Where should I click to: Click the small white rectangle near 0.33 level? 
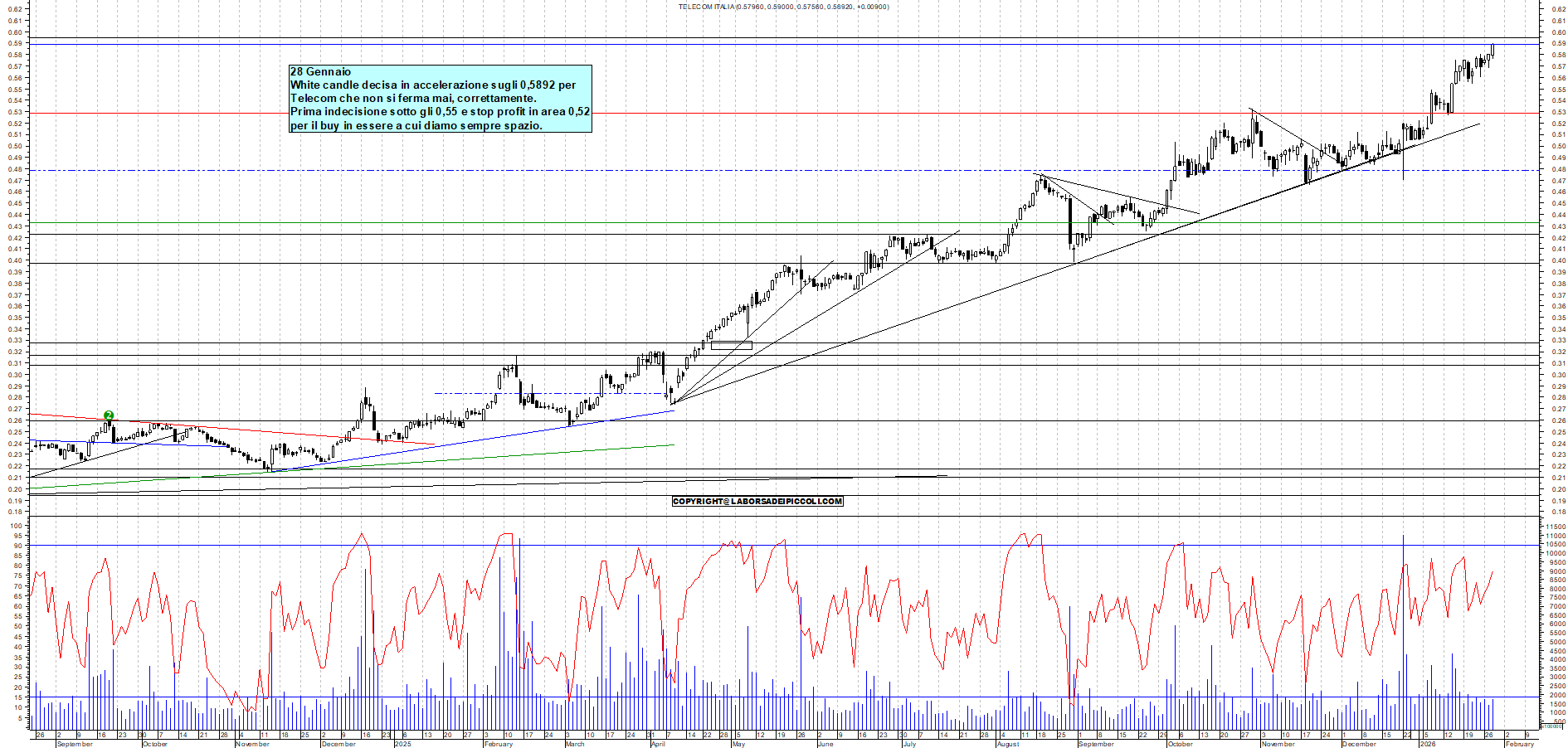[x=731, y=345]
